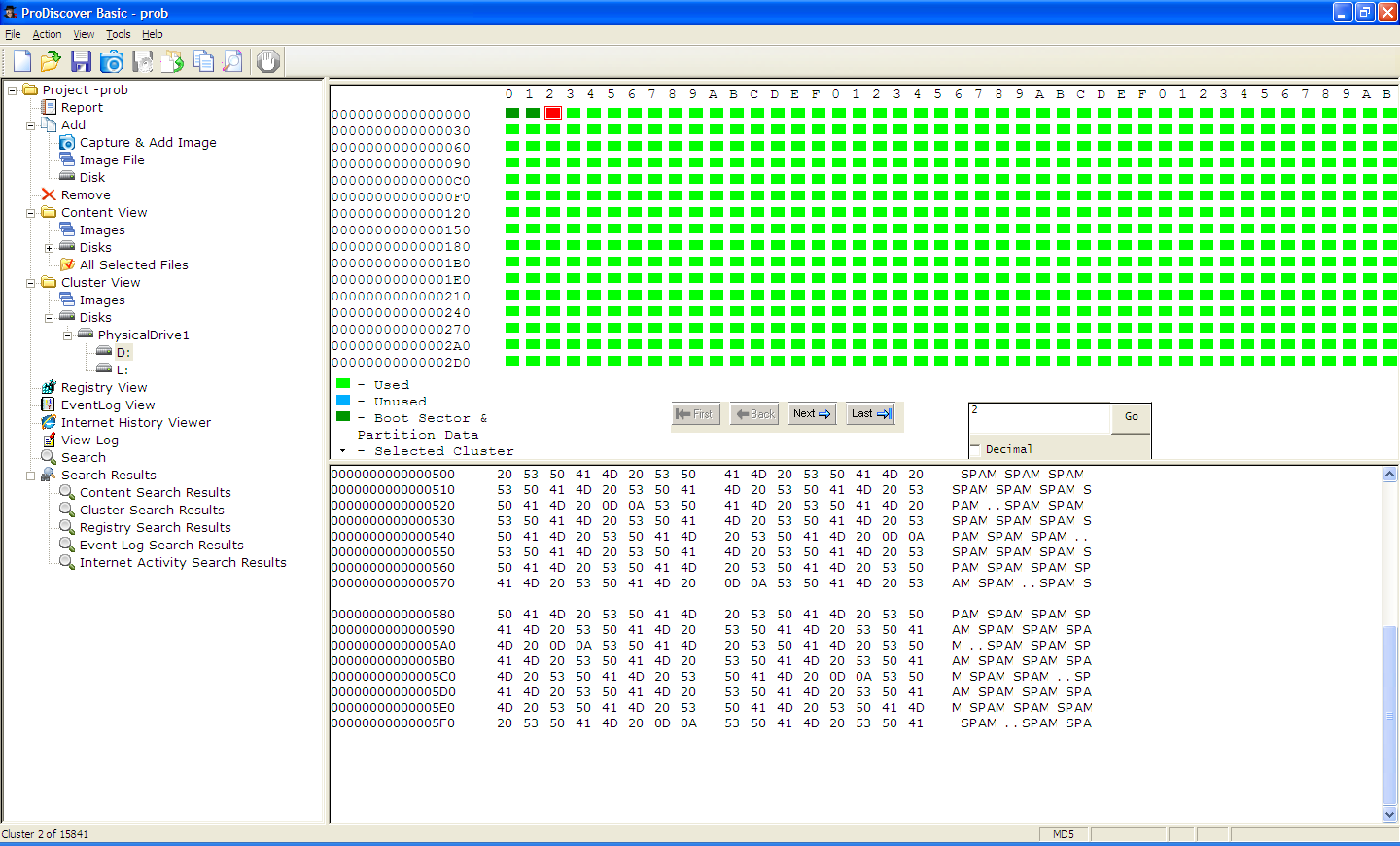1400x846 pixels.
Task: Click the stop hand toolbar icon
Action: click(x=268, y=61)
